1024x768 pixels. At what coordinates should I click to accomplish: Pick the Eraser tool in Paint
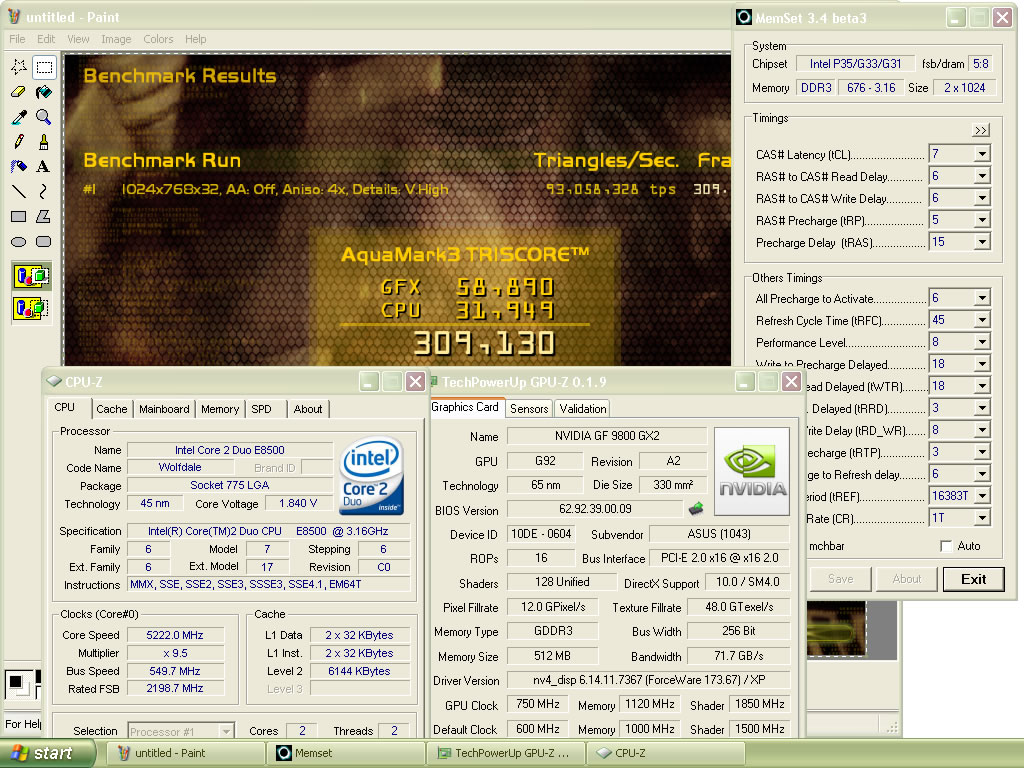tap(19, 92)
